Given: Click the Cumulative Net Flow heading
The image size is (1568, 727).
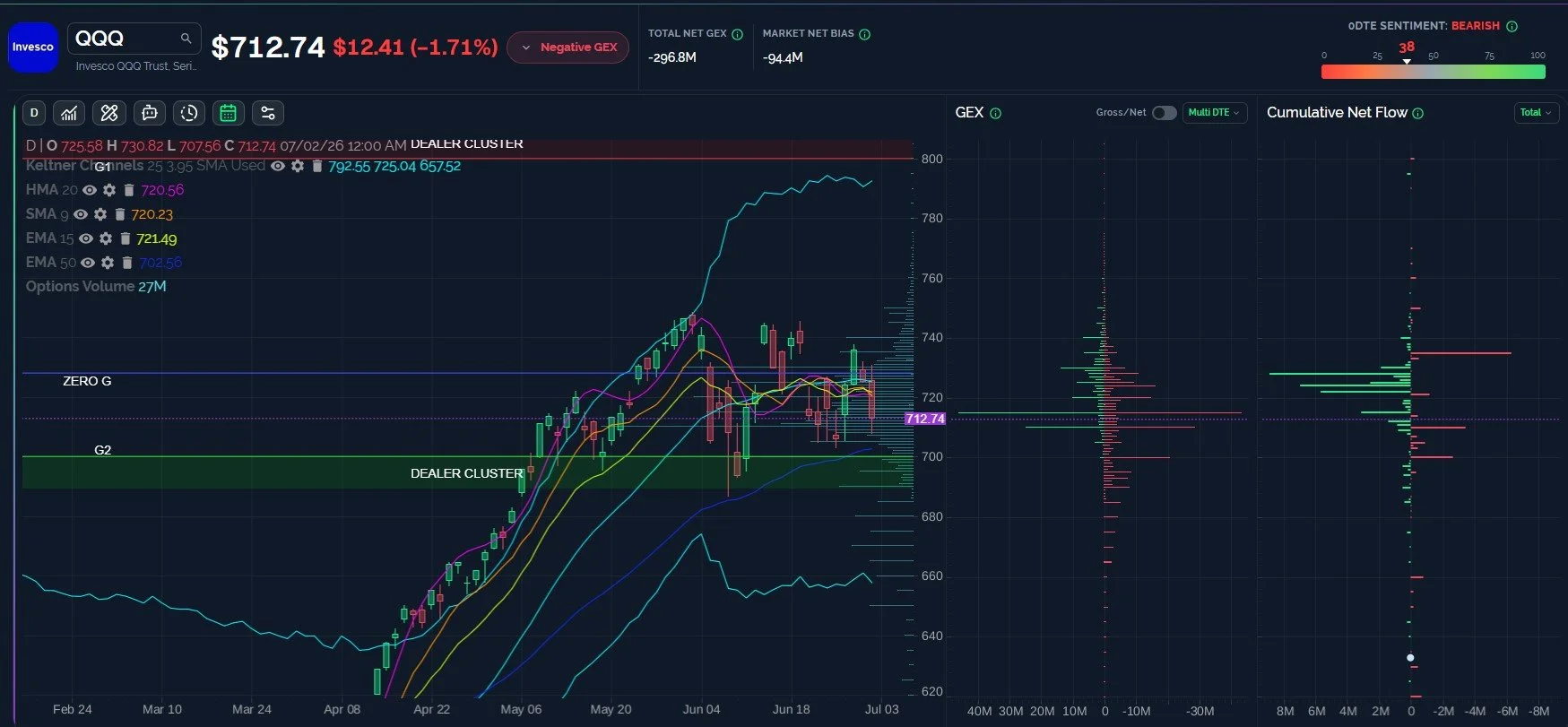Looking at the screenshot, I should [x=1337, y=113].
